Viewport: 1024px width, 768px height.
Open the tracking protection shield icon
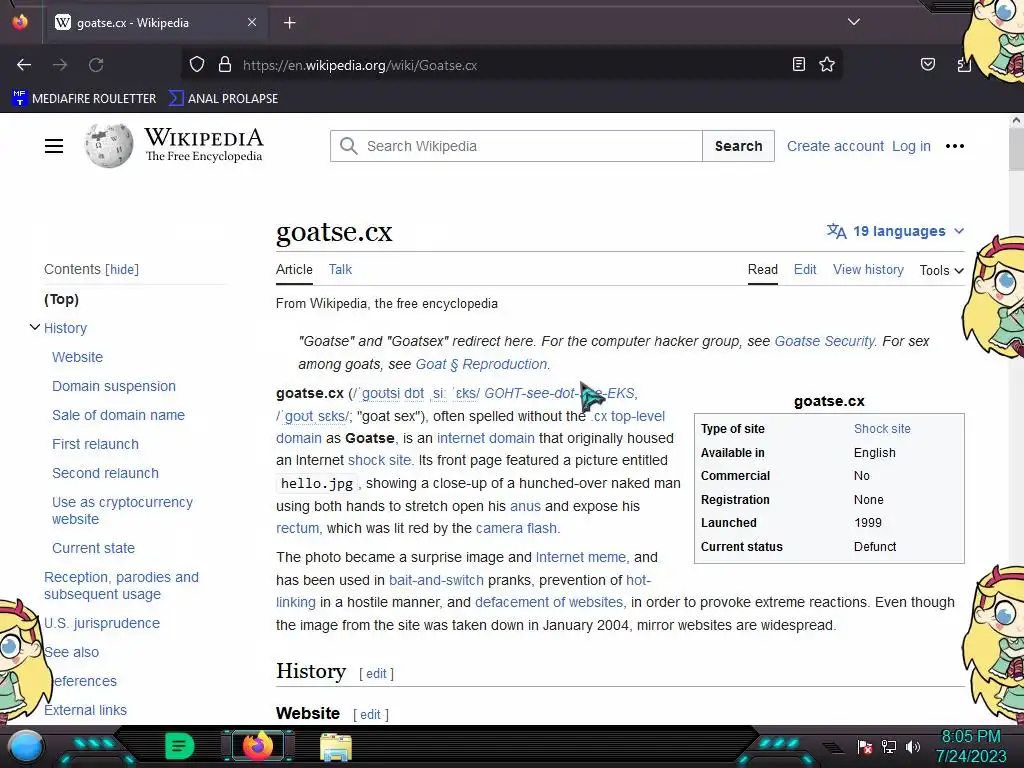point(197,65)
